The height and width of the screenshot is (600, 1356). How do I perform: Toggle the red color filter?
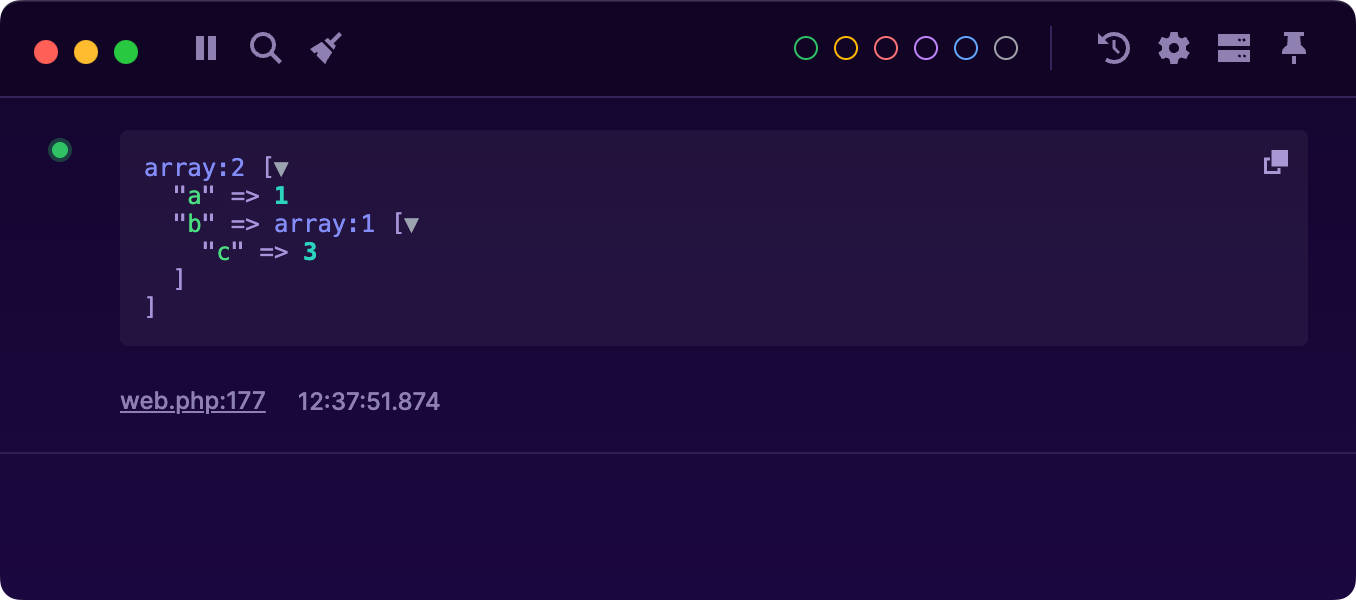[885, 47]
